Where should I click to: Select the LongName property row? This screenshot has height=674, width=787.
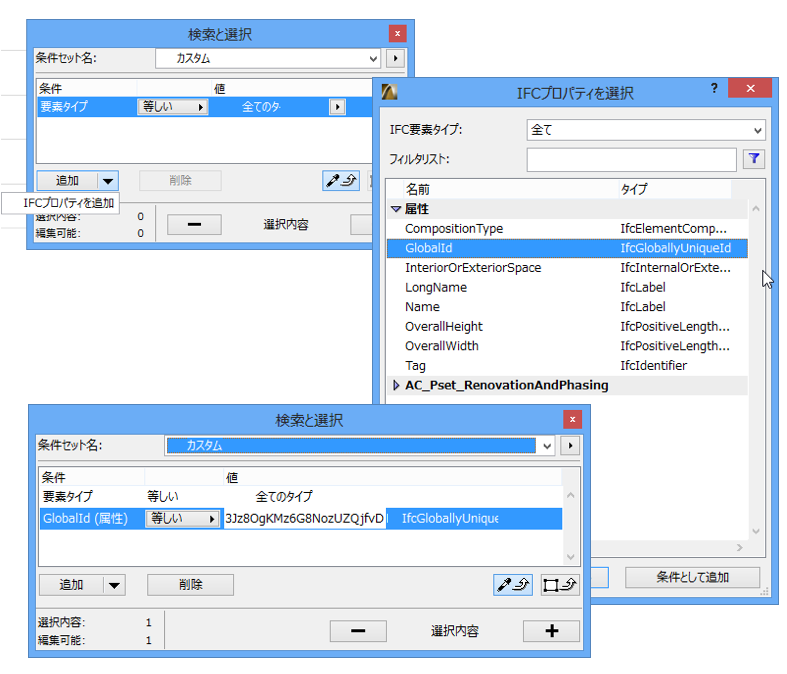[x=567, y=288]
